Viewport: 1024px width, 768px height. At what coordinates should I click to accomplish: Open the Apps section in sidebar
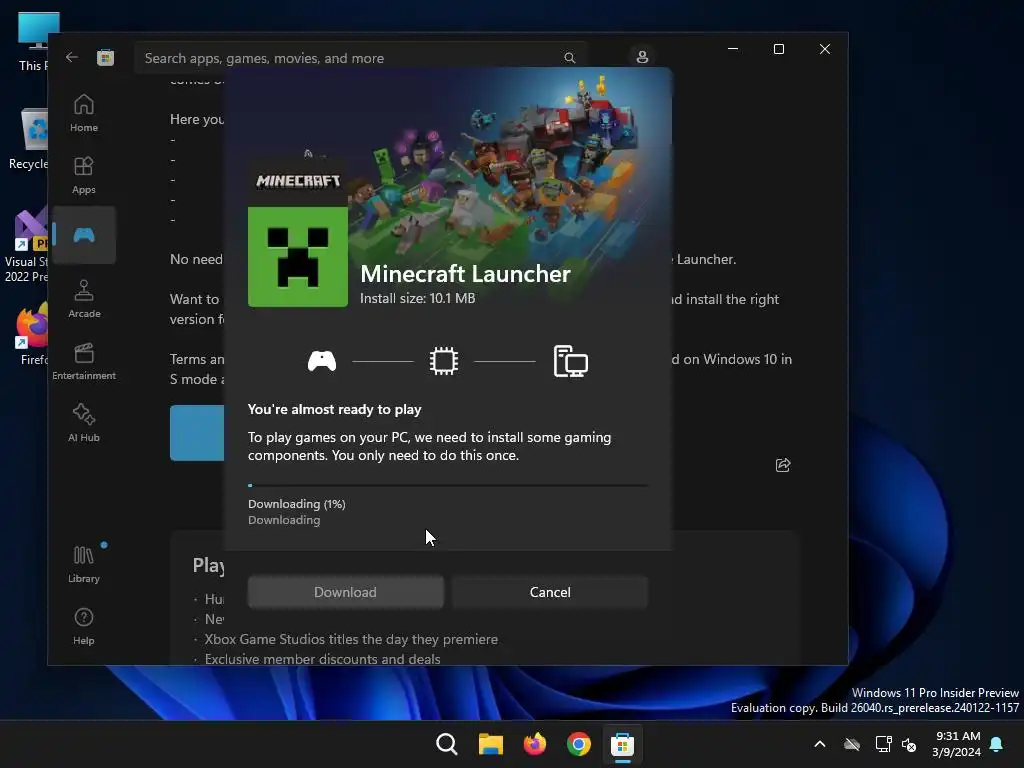pyautogui.click(x=84, y=175)
